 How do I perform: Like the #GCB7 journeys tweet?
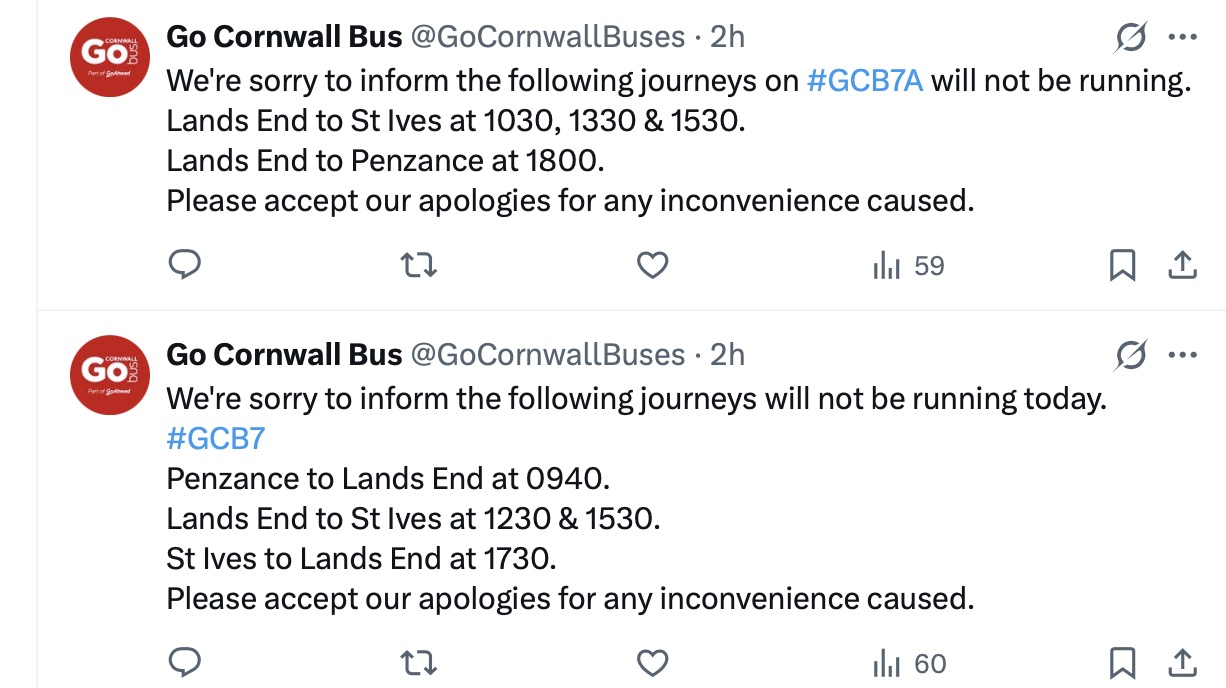pyautogui.click(x=653, y=662)
